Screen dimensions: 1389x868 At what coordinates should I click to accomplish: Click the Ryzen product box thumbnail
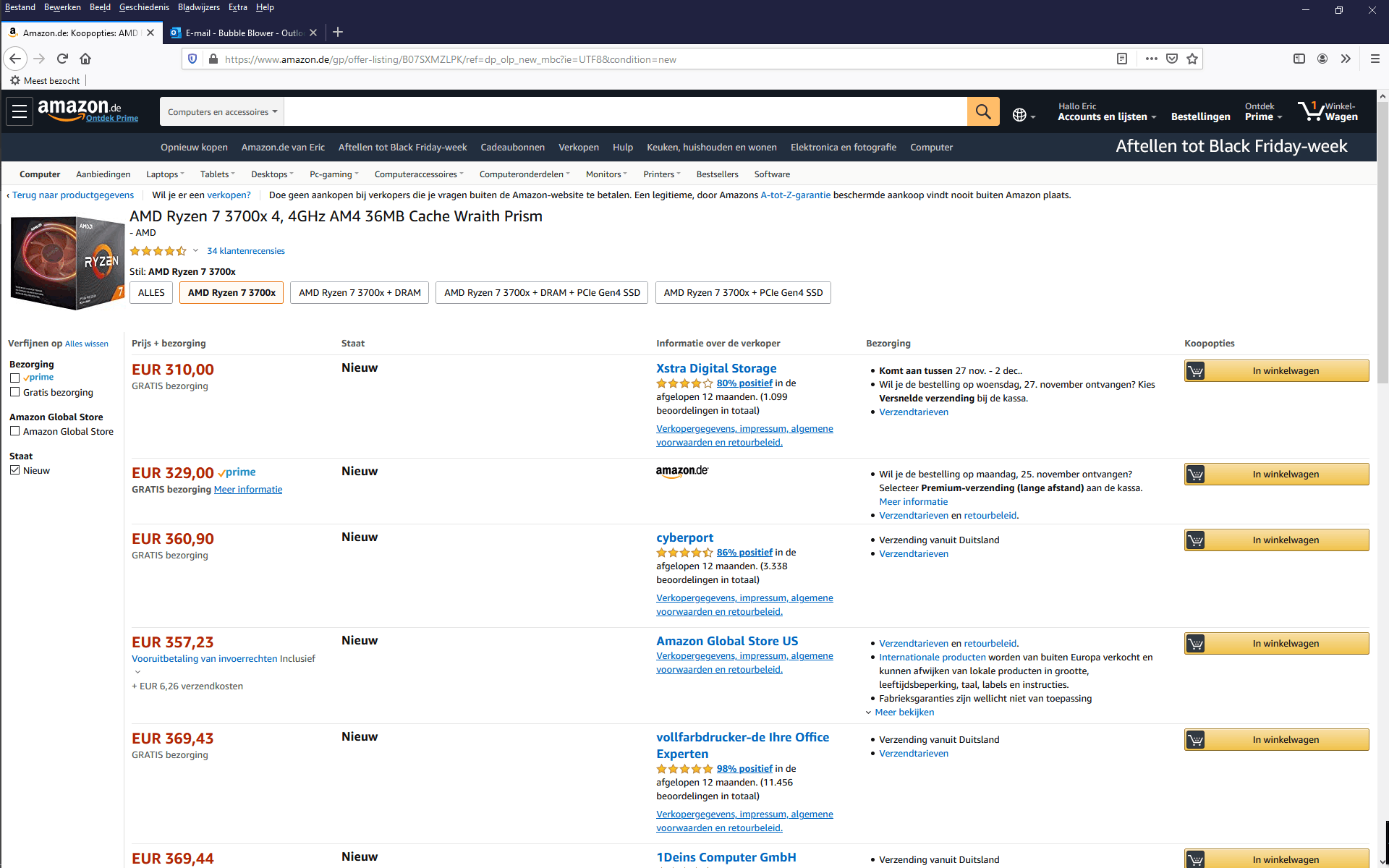[x=67, y=262]
